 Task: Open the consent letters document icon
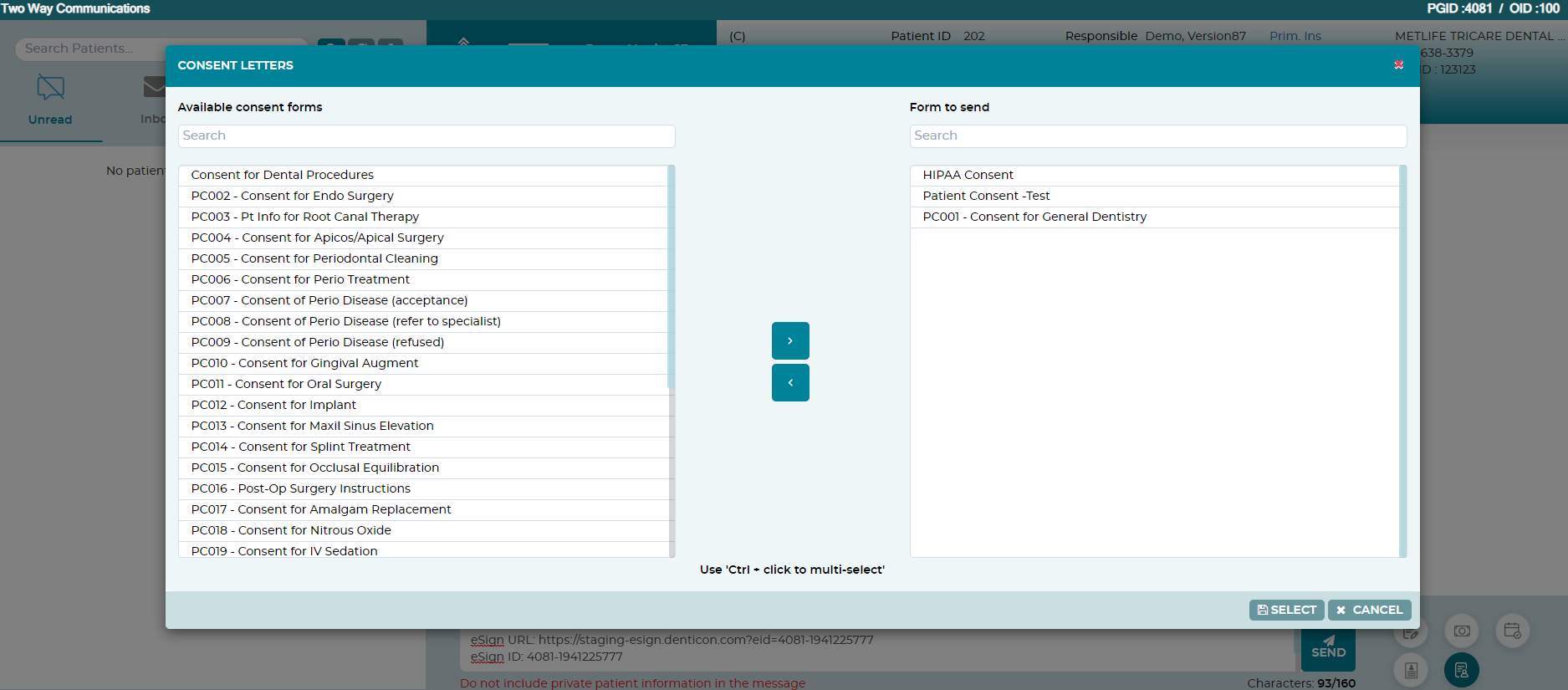(x=1461, y=670)
